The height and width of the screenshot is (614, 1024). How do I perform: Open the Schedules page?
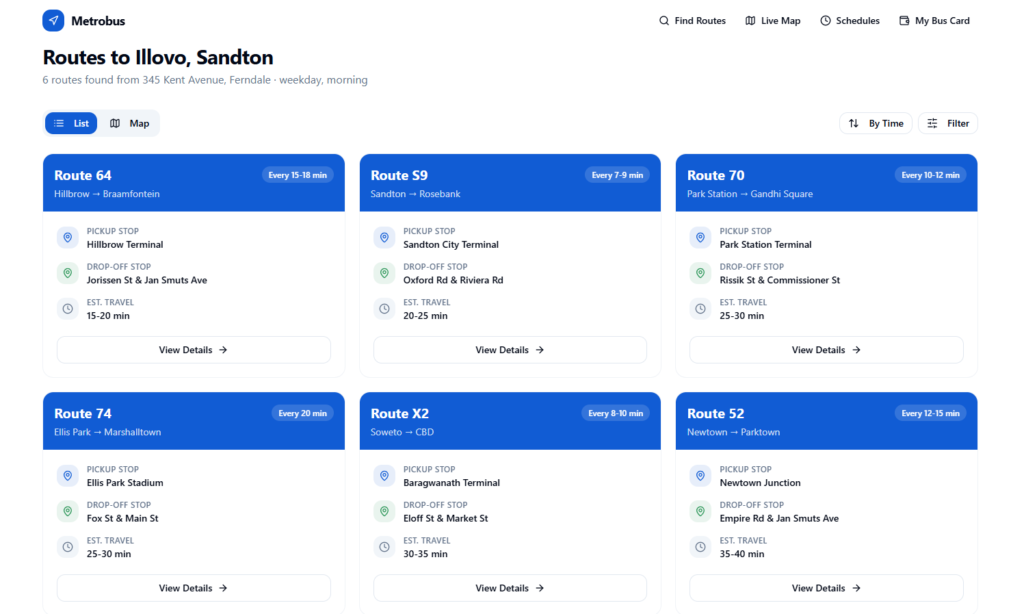(850, 20)
